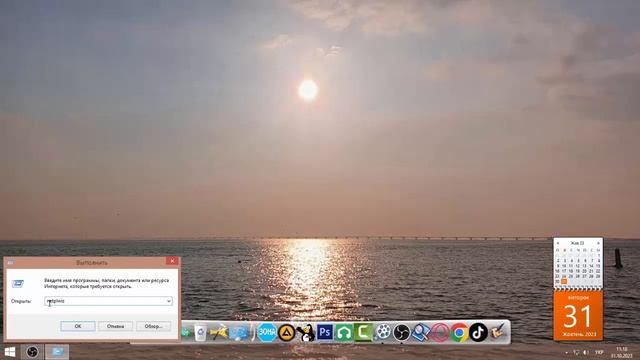640x360 pixels.
Task: Select the Run dialog taskbar button
Action: 57,352
